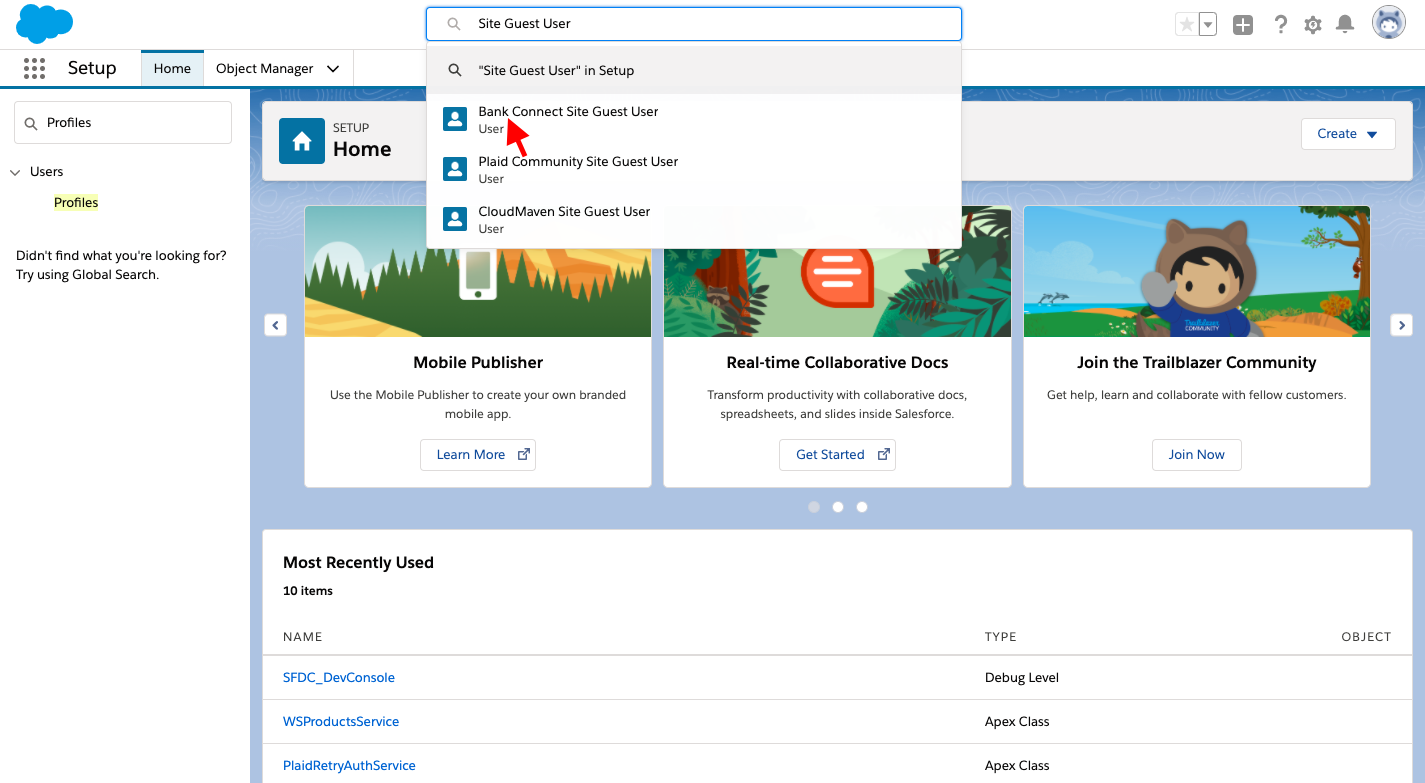The height and width of the screenshot is (783, 1425).
Task: Click the CloudMaven user icon
Action: [455, 219]
